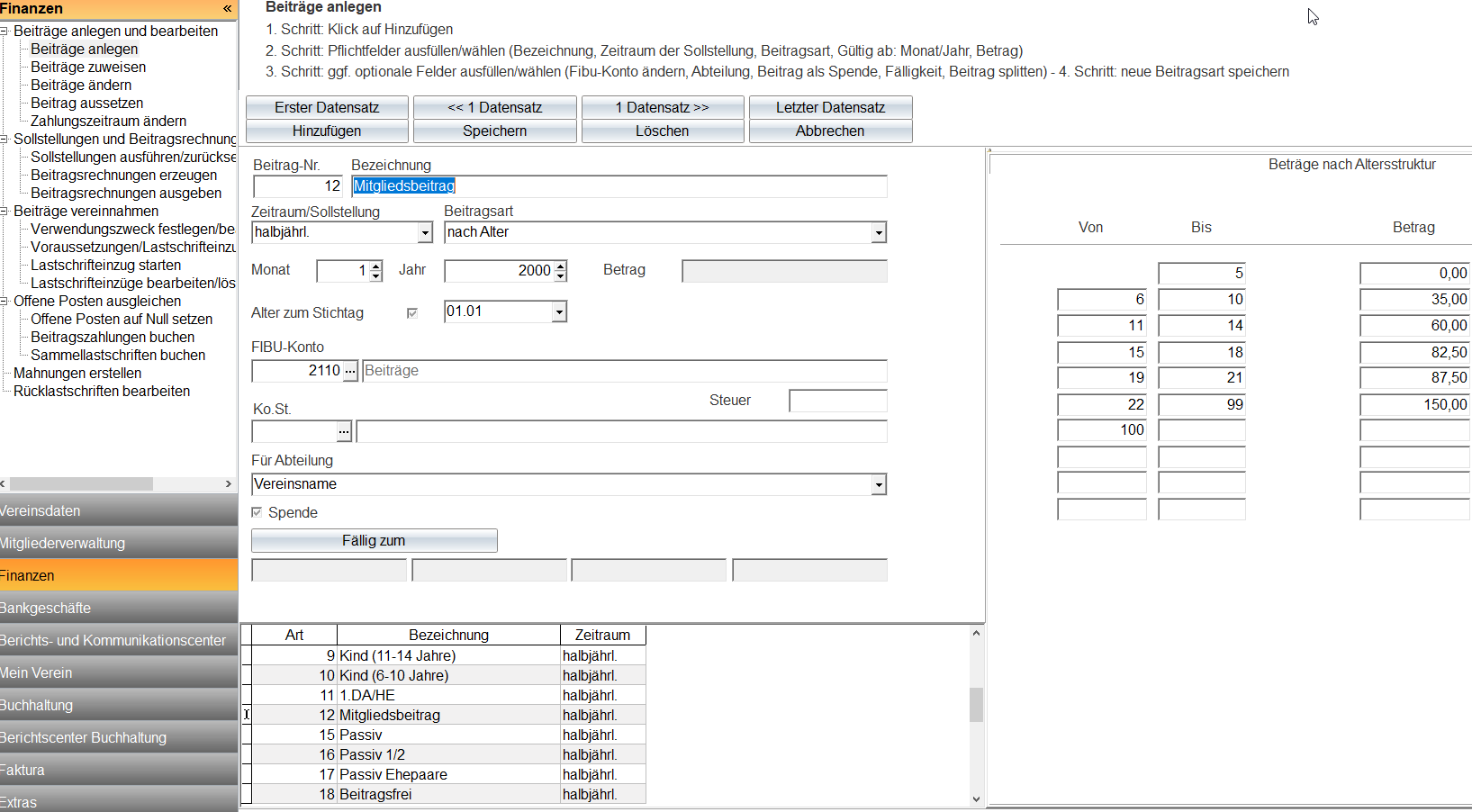The width and height of the screenshot is (1472, 812).
Task: Increase the Monat spinner value
Action: pyautogui.click(x=376, y=266)
